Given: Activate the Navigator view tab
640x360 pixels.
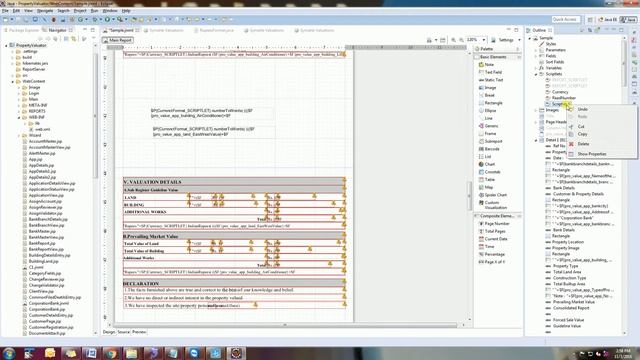Looking at the screenshot, I should click(x=57, y=30).
